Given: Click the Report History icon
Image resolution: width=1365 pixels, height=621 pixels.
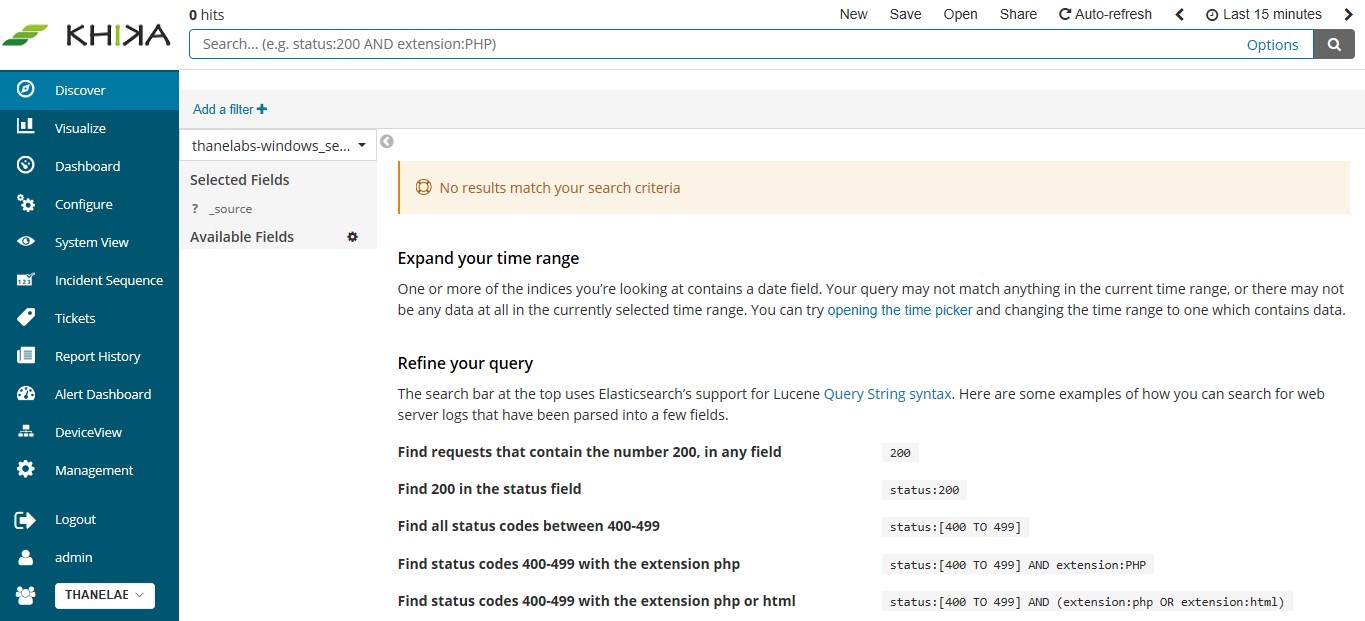Looking at the screenshot, I should (x=26, y=356).
